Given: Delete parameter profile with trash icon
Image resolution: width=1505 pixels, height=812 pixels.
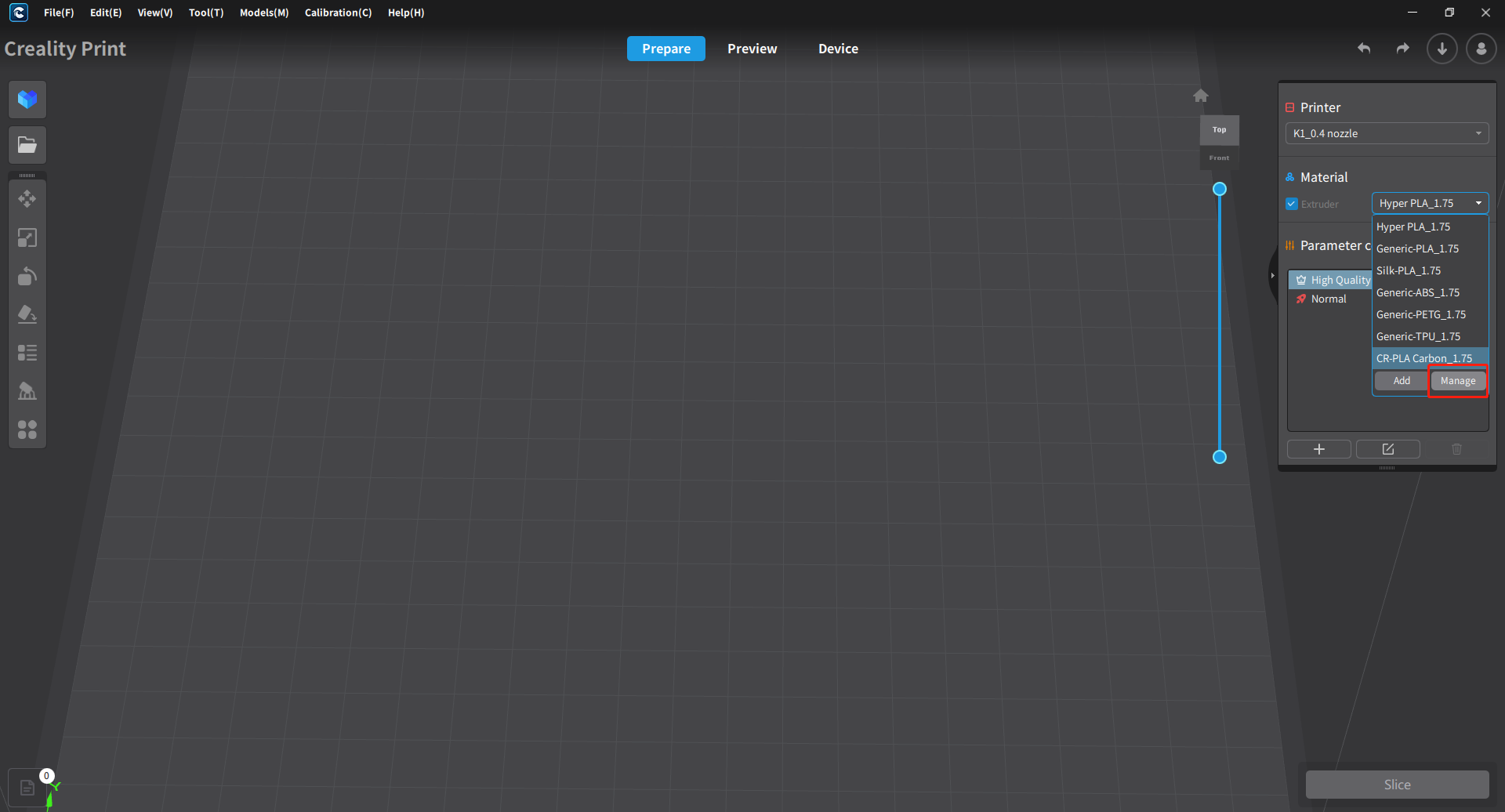Looking at the screenshot, I should [x=1457, y=449].
